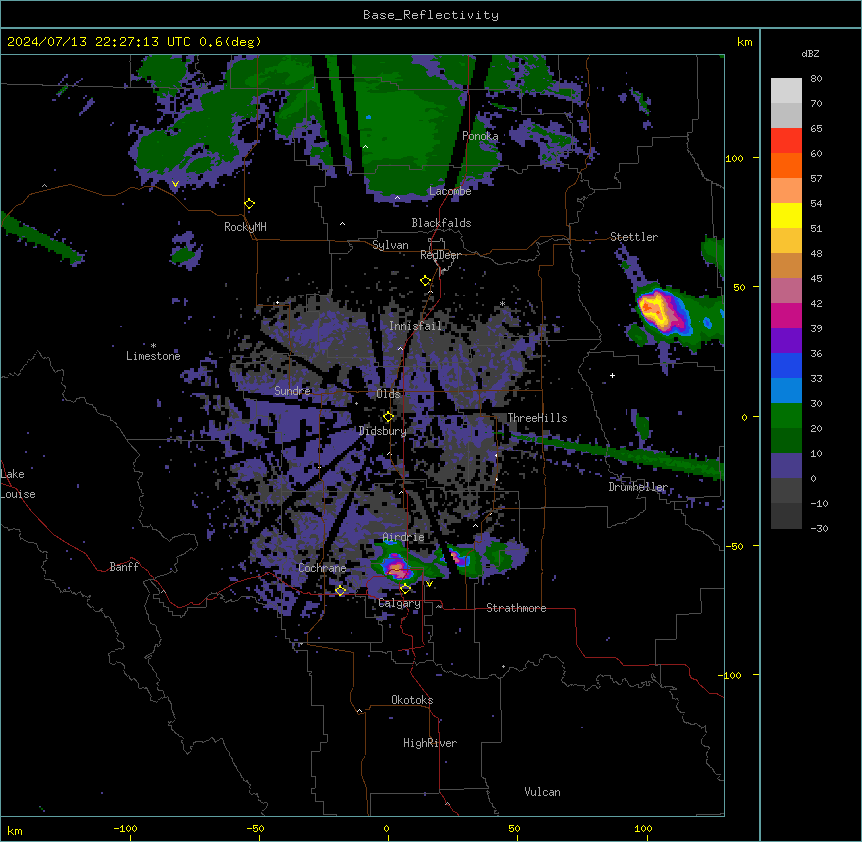
Task: Click the storm cell core north of Calgary
Action: tap(397, 568)
